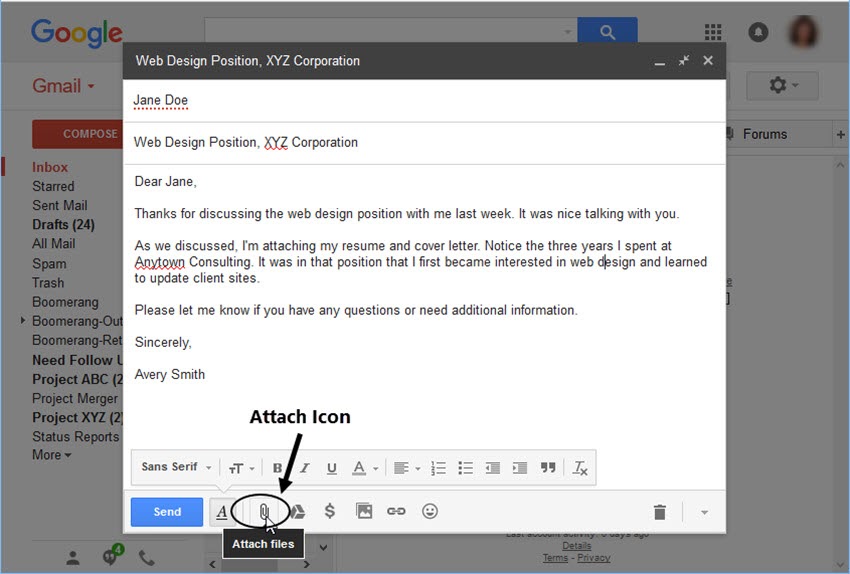
Task: Discard draft with the trash can icon
Action: [660, 512]
